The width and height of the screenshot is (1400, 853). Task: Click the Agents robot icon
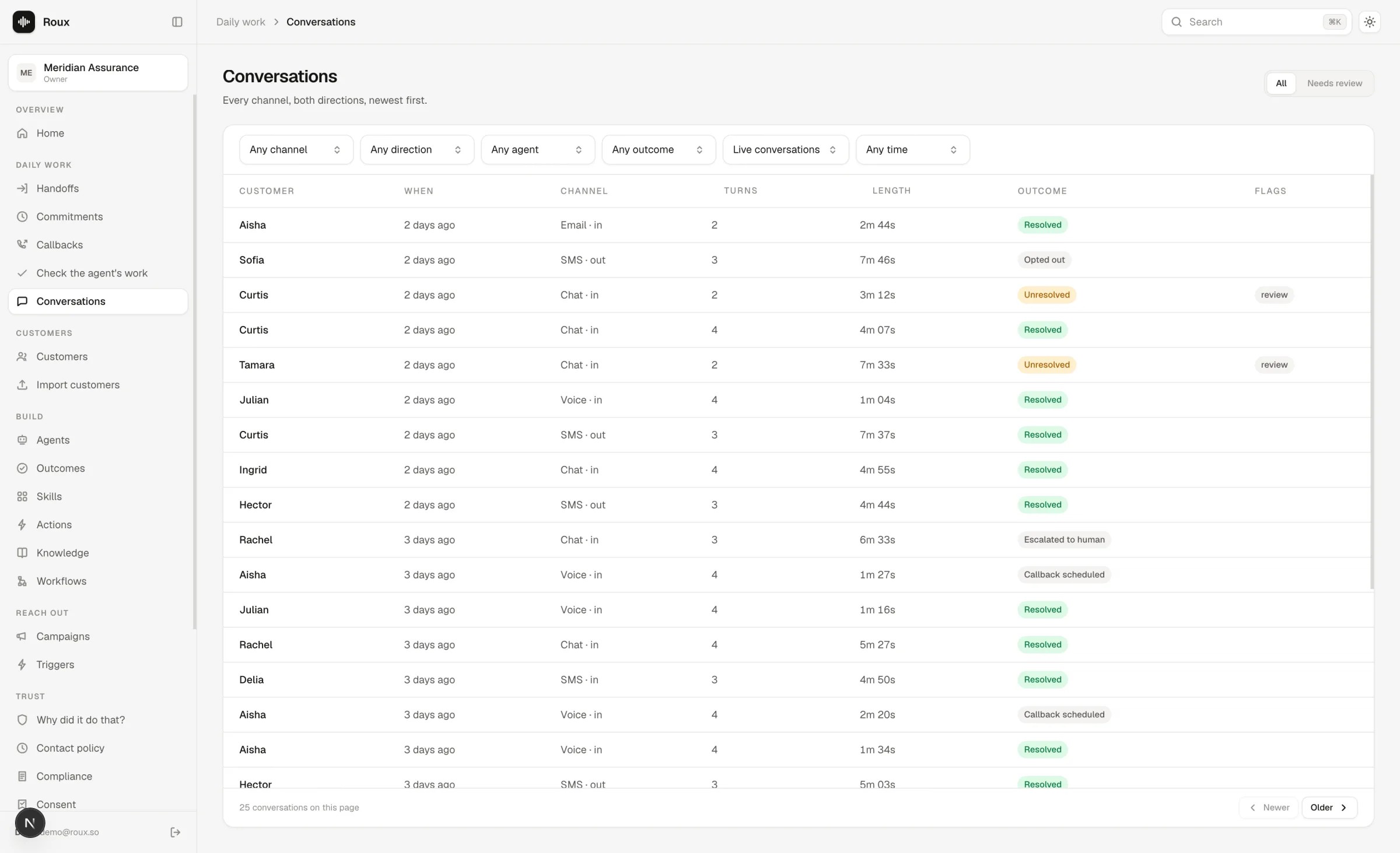coord(22,440)
